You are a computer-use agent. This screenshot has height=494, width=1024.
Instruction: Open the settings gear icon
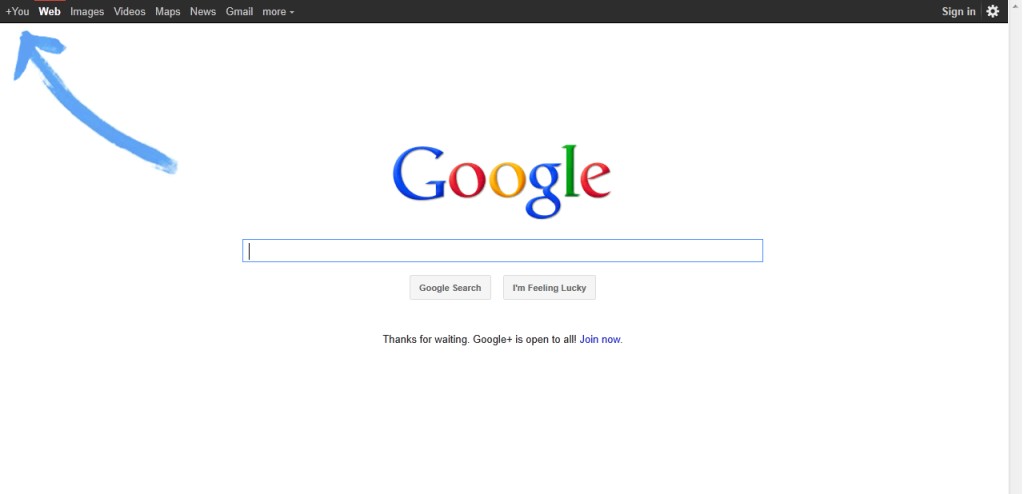coord(993,11)
